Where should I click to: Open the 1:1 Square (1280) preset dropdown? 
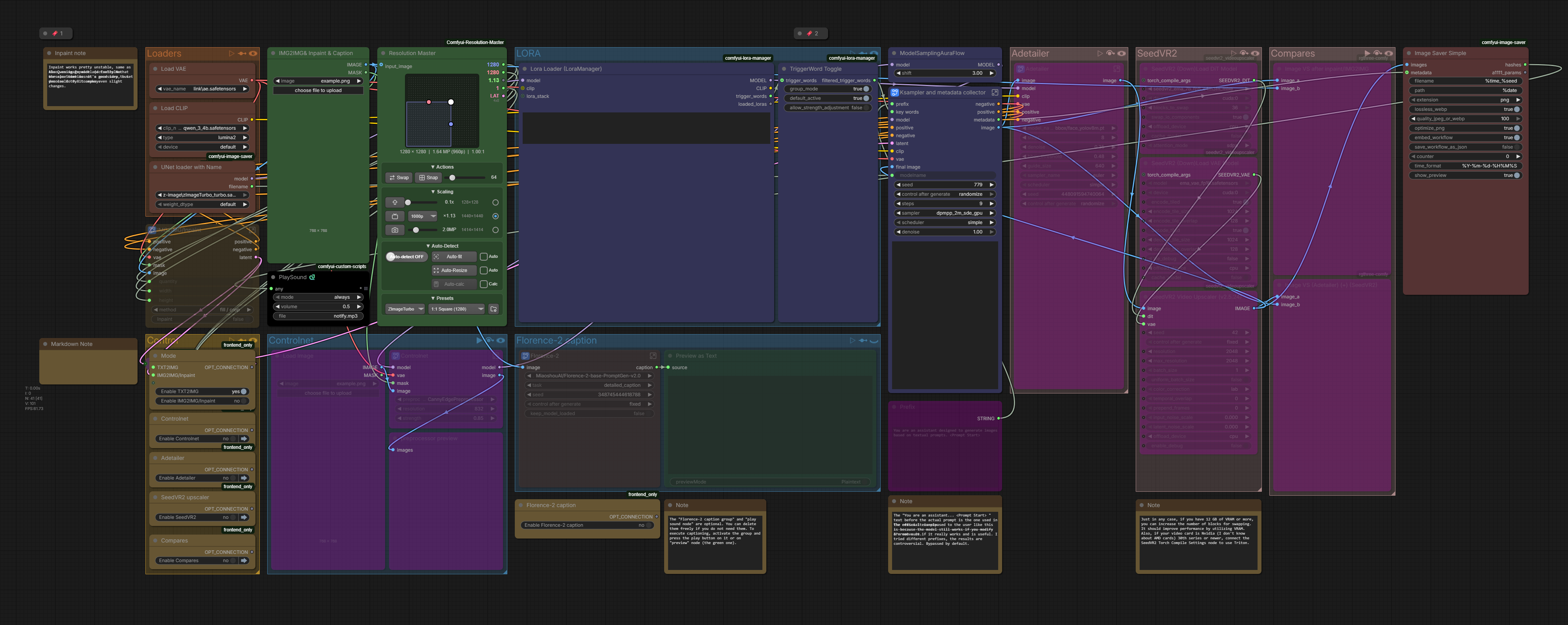(x=457, y=309)
